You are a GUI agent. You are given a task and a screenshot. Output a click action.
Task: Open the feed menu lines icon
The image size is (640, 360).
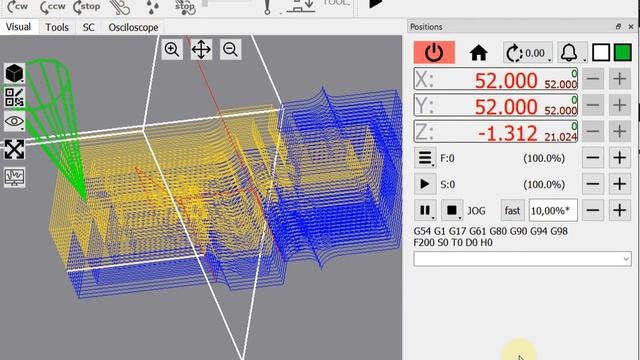click(425, 158)
